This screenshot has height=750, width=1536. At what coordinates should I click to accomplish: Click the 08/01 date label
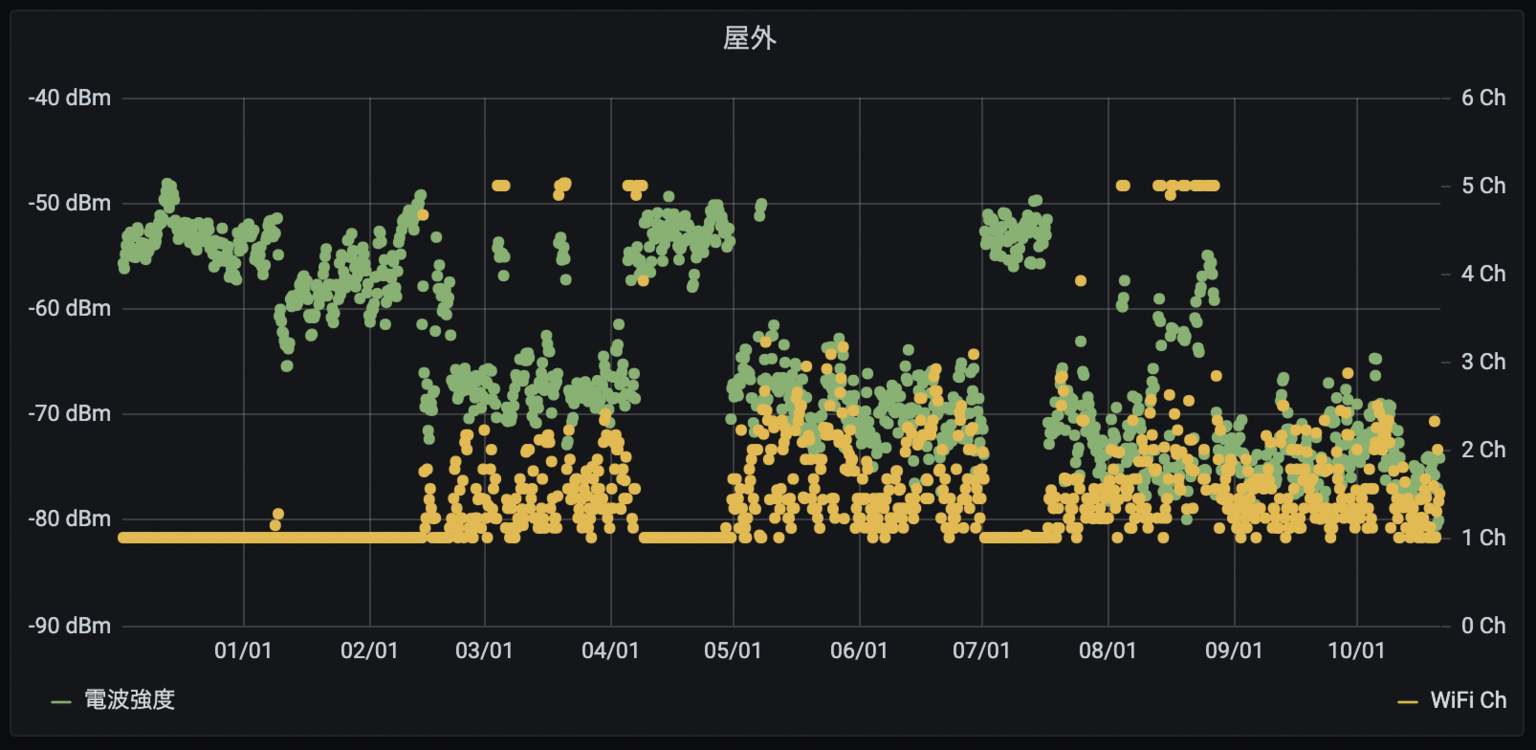(x=1108, y=651)
